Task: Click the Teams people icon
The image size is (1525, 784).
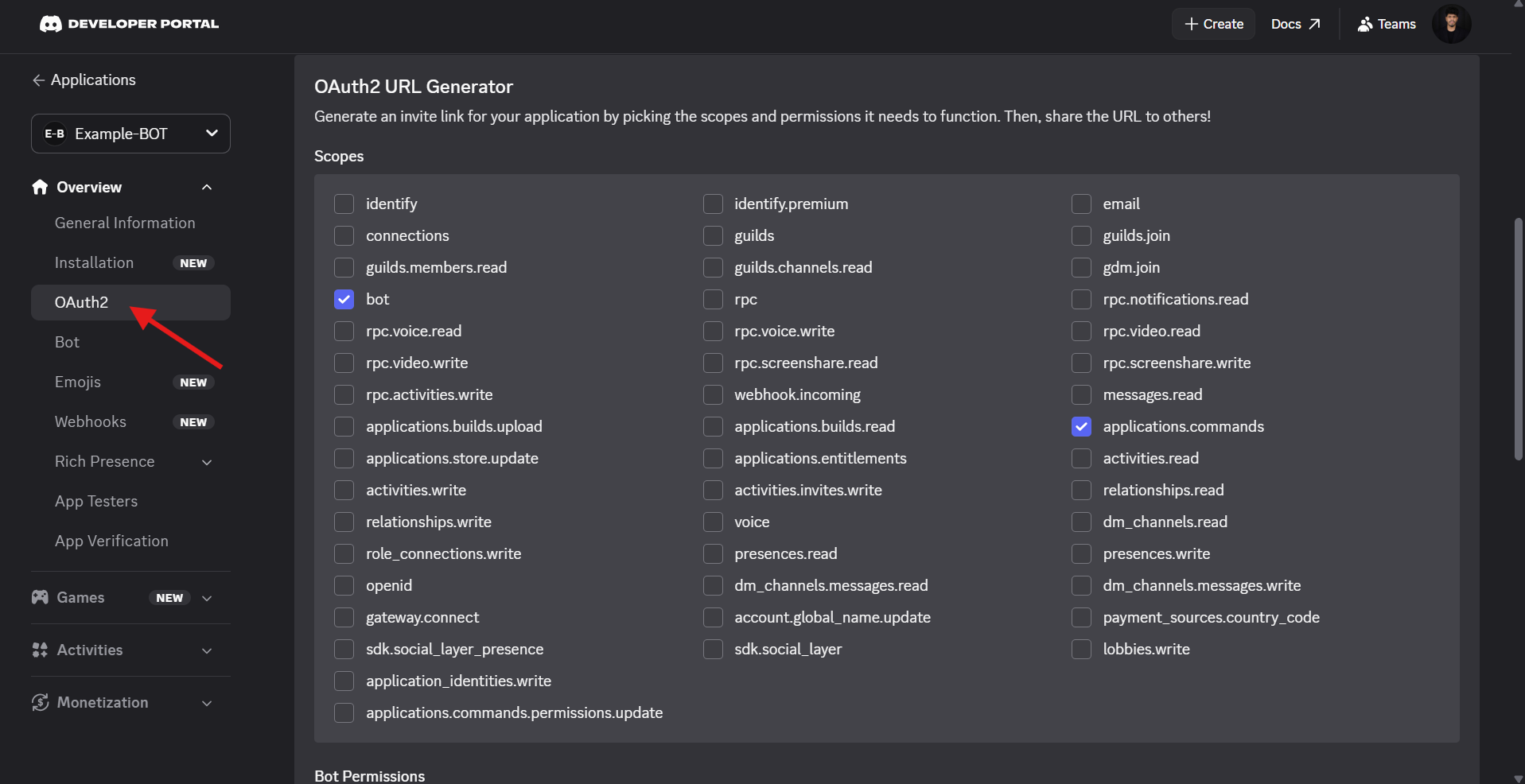Action: (1365, 24)
